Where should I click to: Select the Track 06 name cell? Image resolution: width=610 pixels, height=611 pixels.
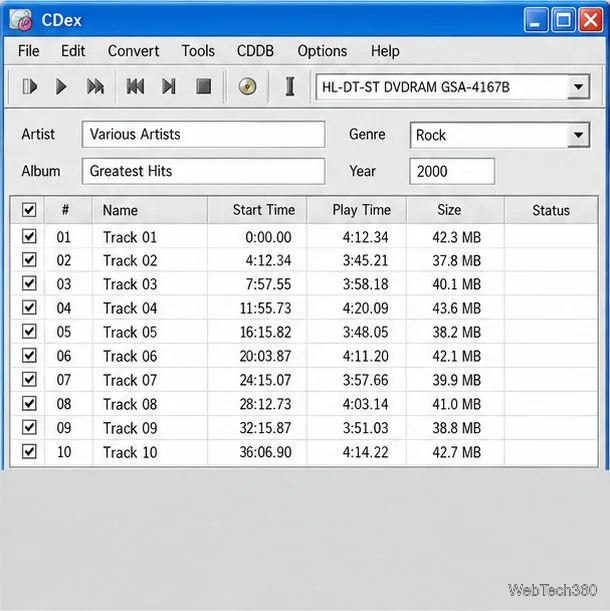[150, 356]
